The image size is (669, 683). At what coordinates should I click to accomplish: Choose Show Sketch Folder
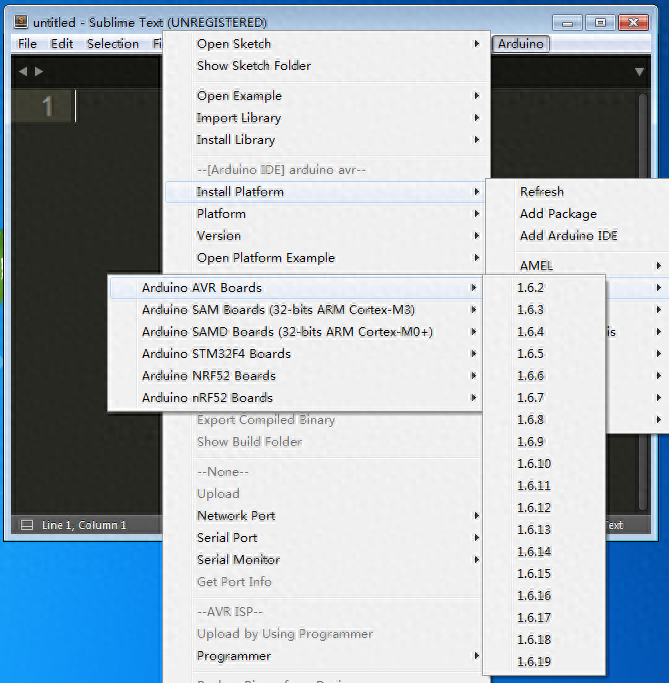point(327,65)
